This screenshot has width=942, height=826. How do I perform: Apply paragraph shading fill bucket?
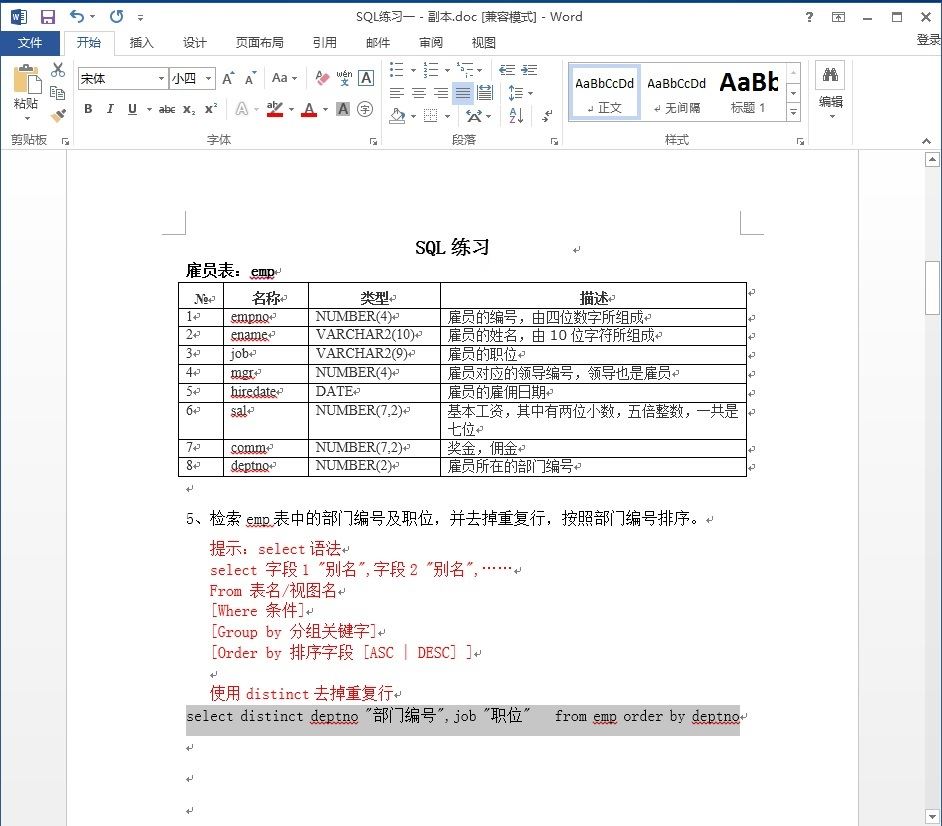click(397, 115)
